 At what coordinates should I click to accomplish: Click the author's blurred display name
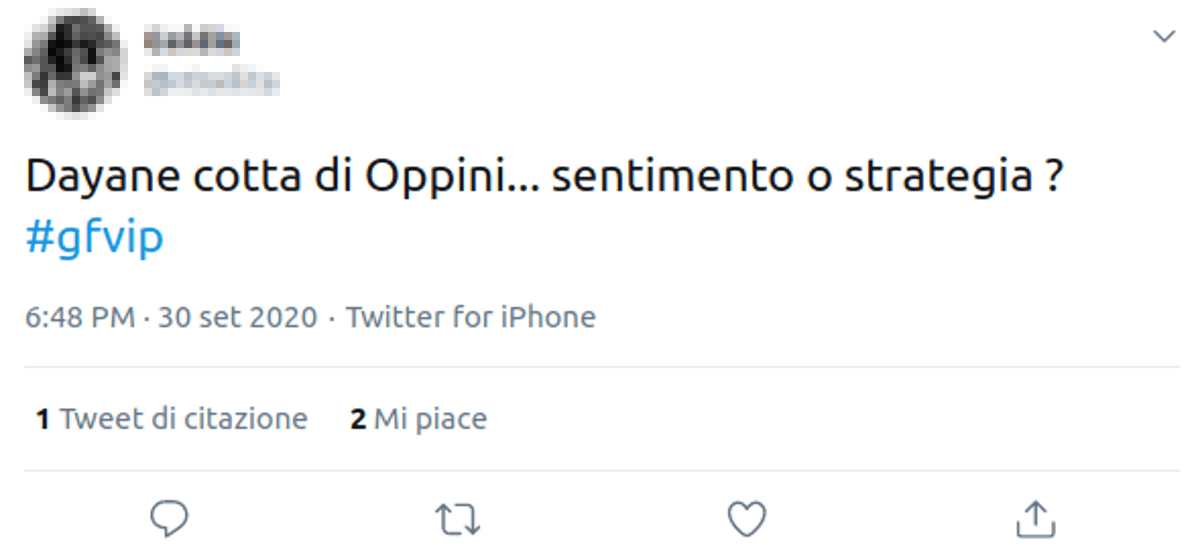click(x=192, y=40)
